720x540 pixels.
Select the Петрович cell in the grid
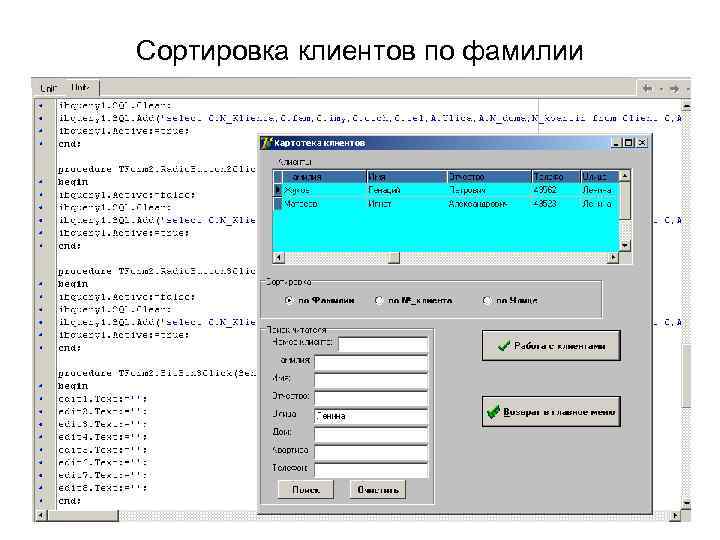tap(489, 190)
